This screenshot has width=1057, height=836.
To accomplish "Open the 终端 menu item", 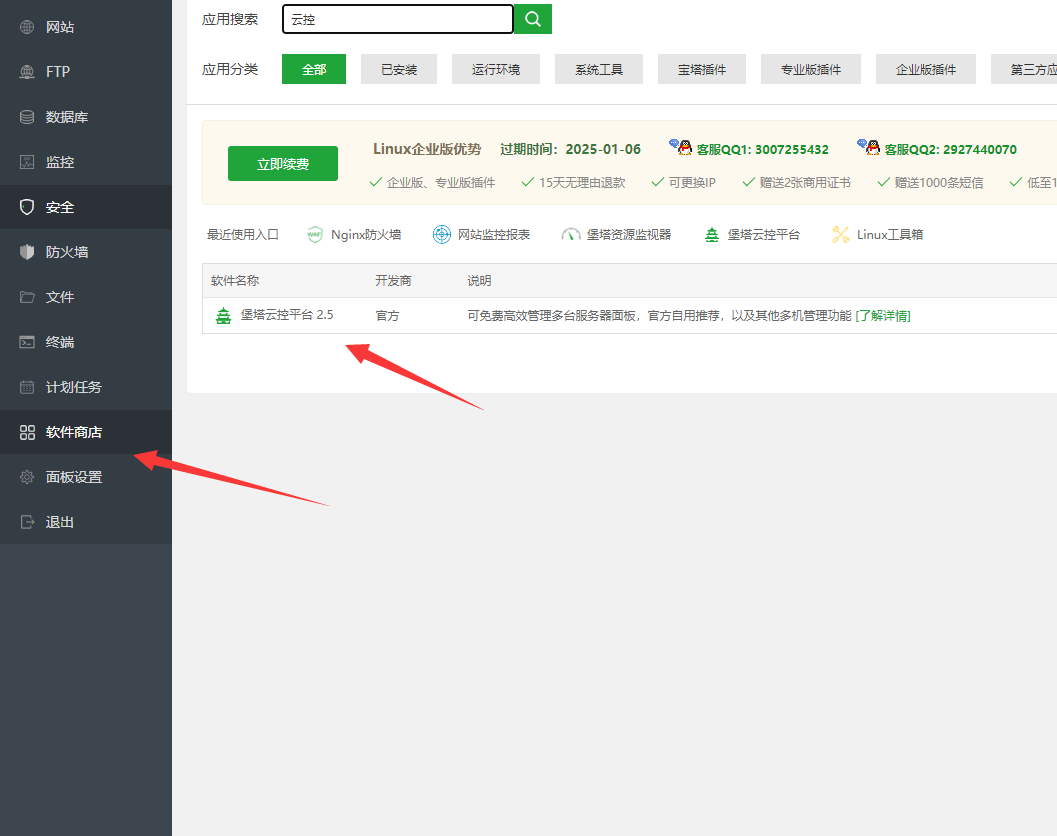I will click(x=86, y=342).
